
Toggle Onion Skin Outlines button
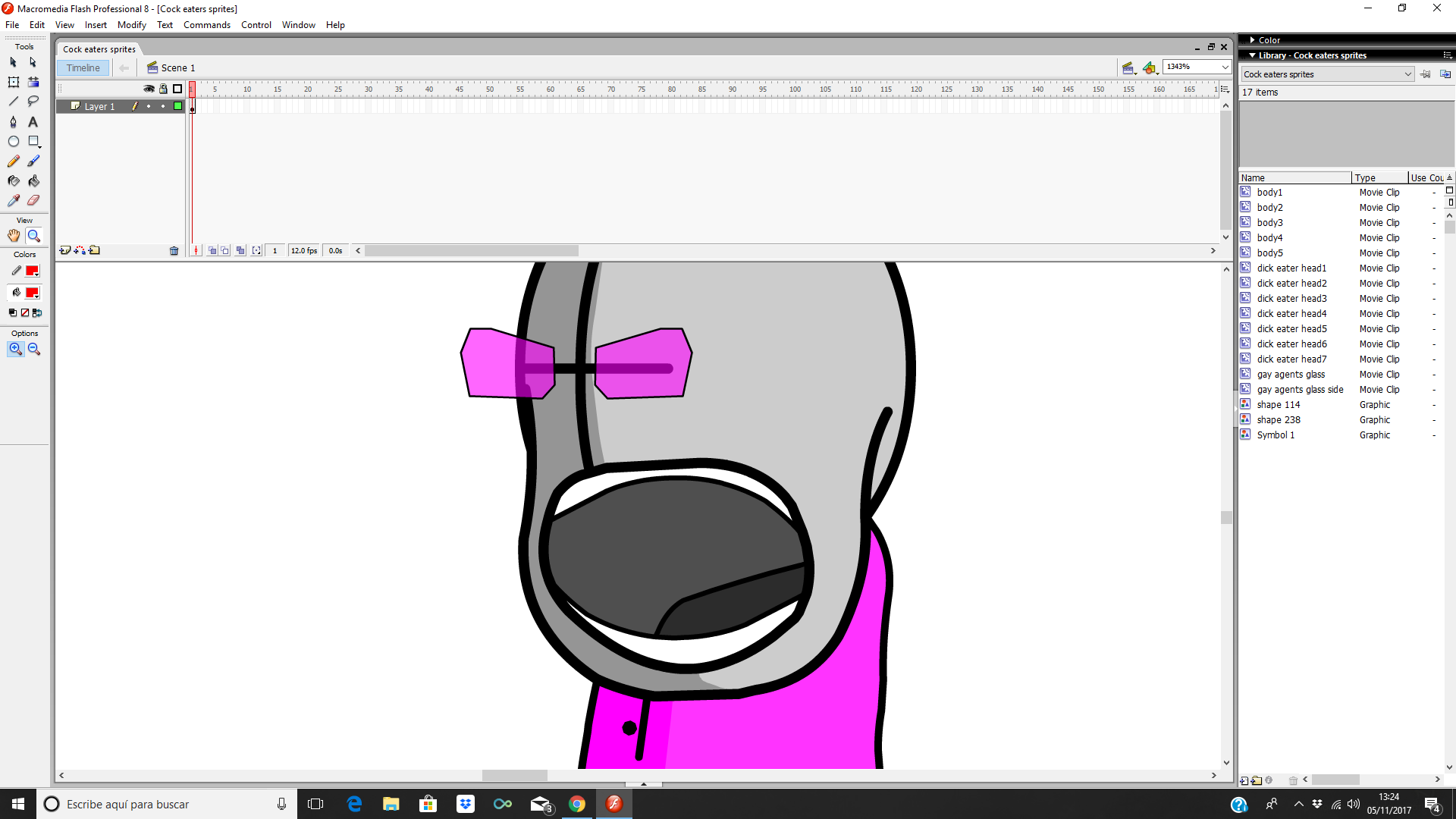(x=225, y=251)
